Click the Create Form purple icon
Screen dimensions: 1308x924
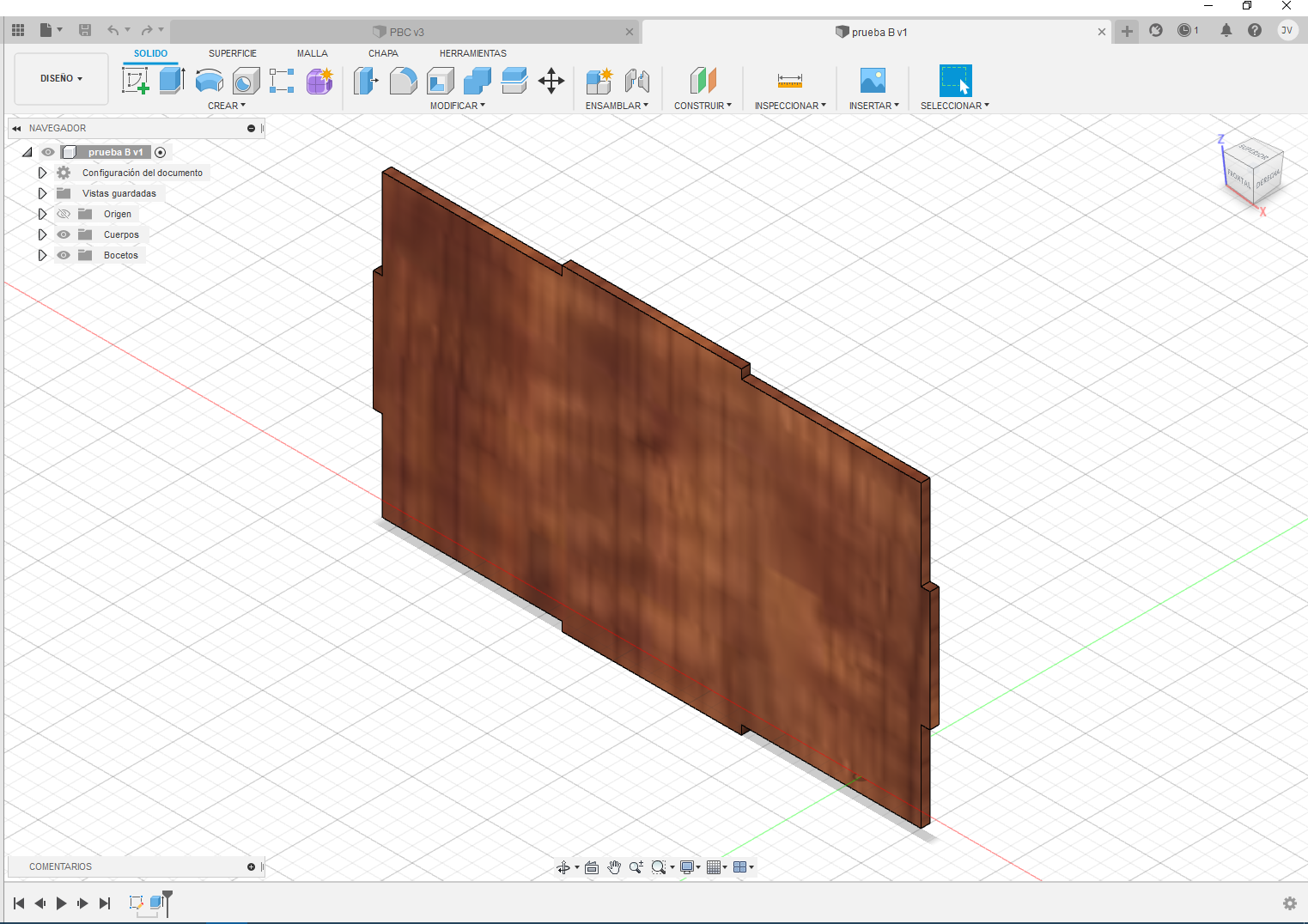(x=319, y=81)
